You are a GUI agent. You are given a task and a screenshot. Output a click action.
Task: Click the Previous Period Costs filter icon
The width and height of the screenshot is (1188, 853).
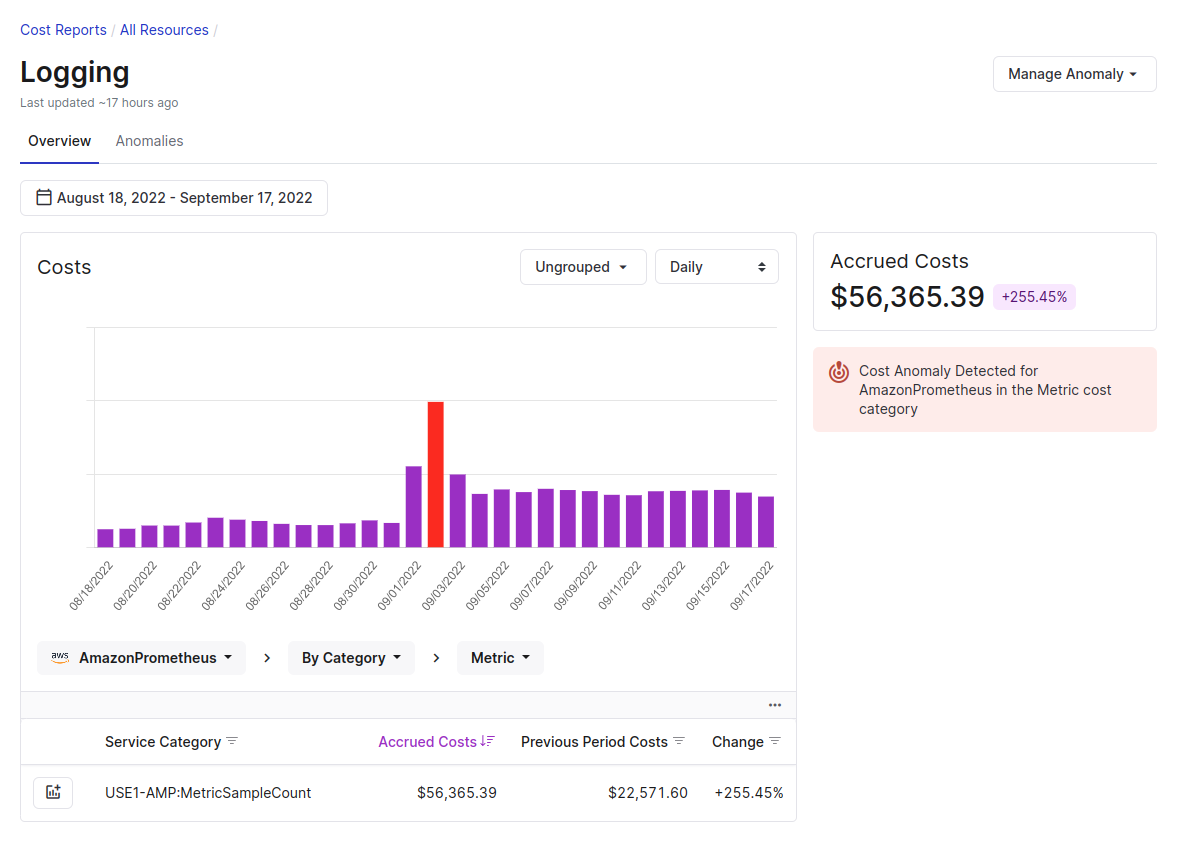click(679, 741)
